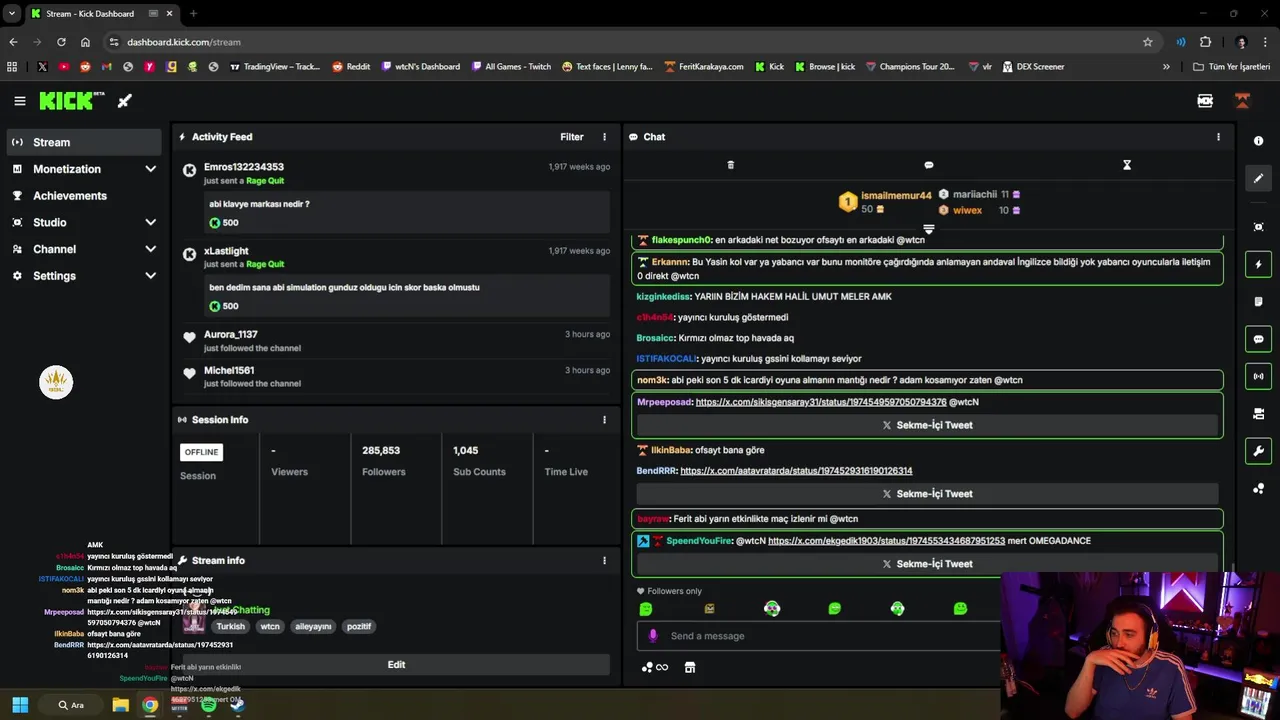Viewport: 1280px width, 720px height.
Task: Click the points infinity icon below message box
Action: (655, 668)
